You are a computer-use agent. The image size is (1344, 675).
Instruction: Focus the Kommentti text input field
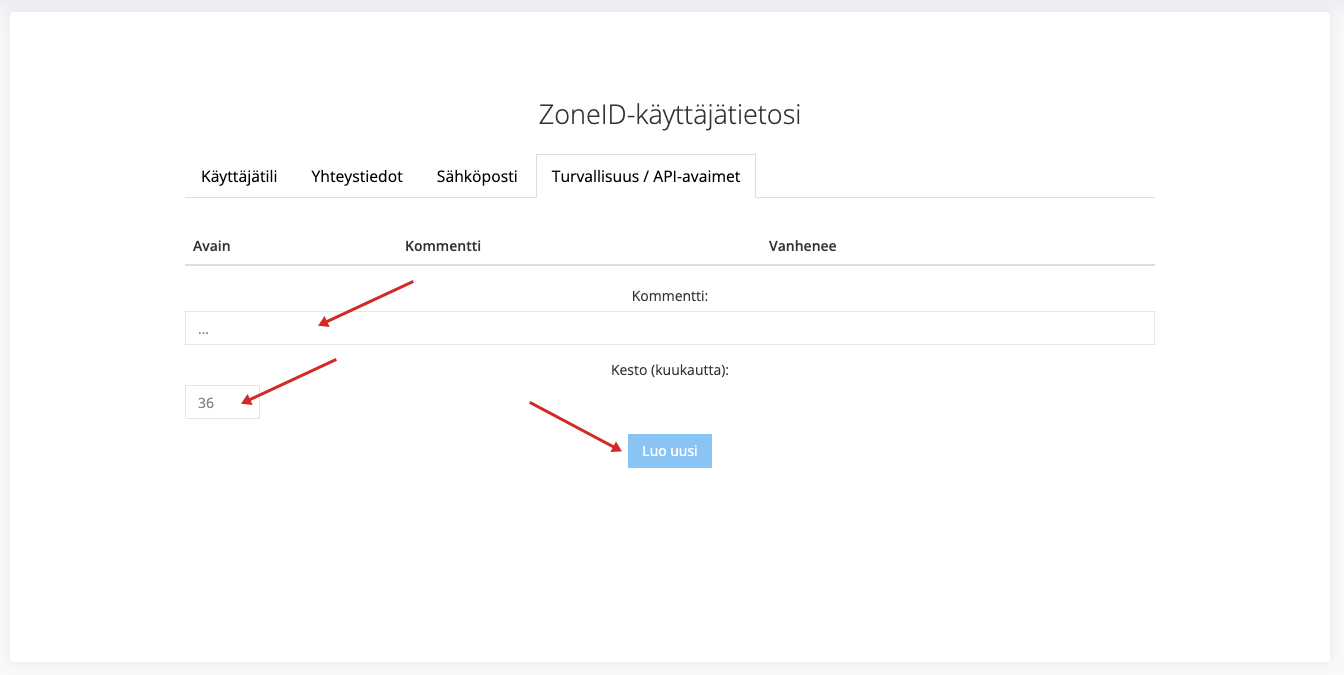669,328
